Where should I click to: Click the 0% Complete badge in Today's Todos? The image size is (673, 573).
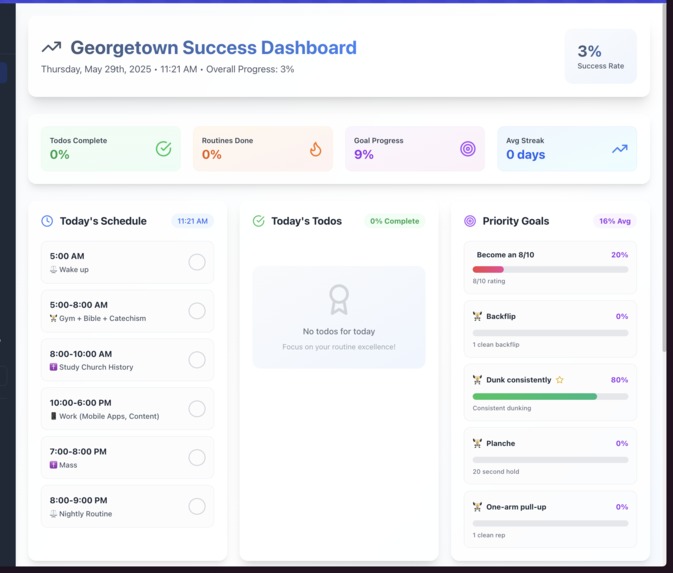tap(394, 221)
